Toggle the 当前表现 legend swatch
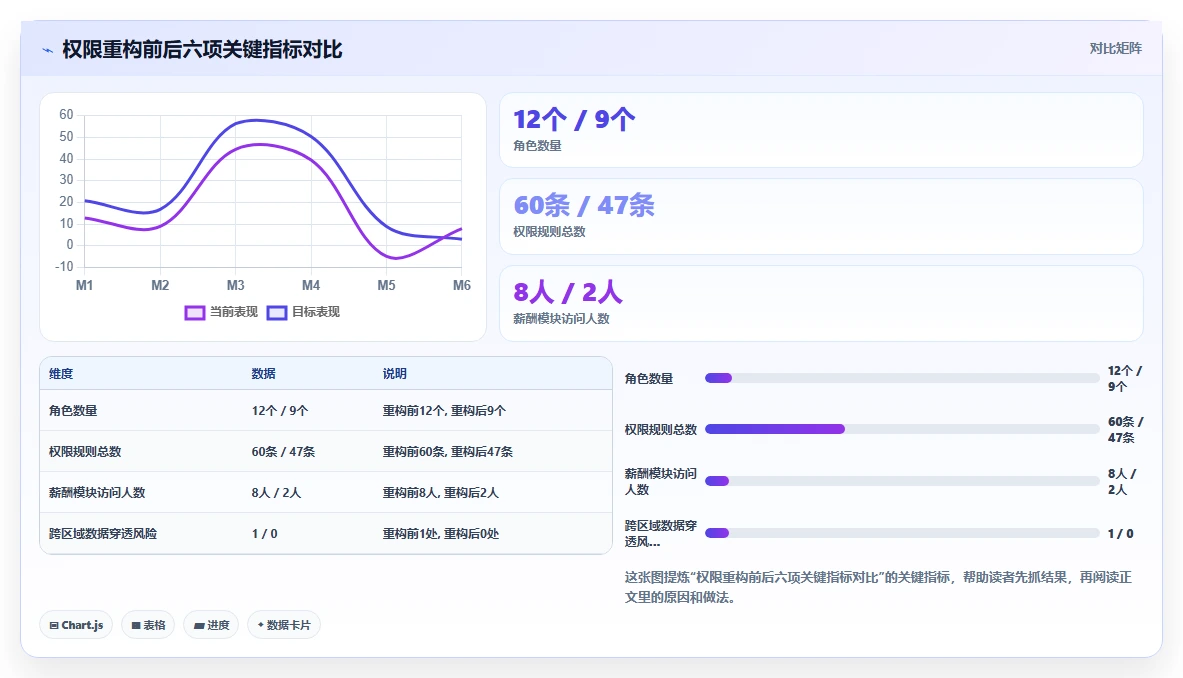The image size is (1183, 678). pyautogui.click(x=195, y=312)
